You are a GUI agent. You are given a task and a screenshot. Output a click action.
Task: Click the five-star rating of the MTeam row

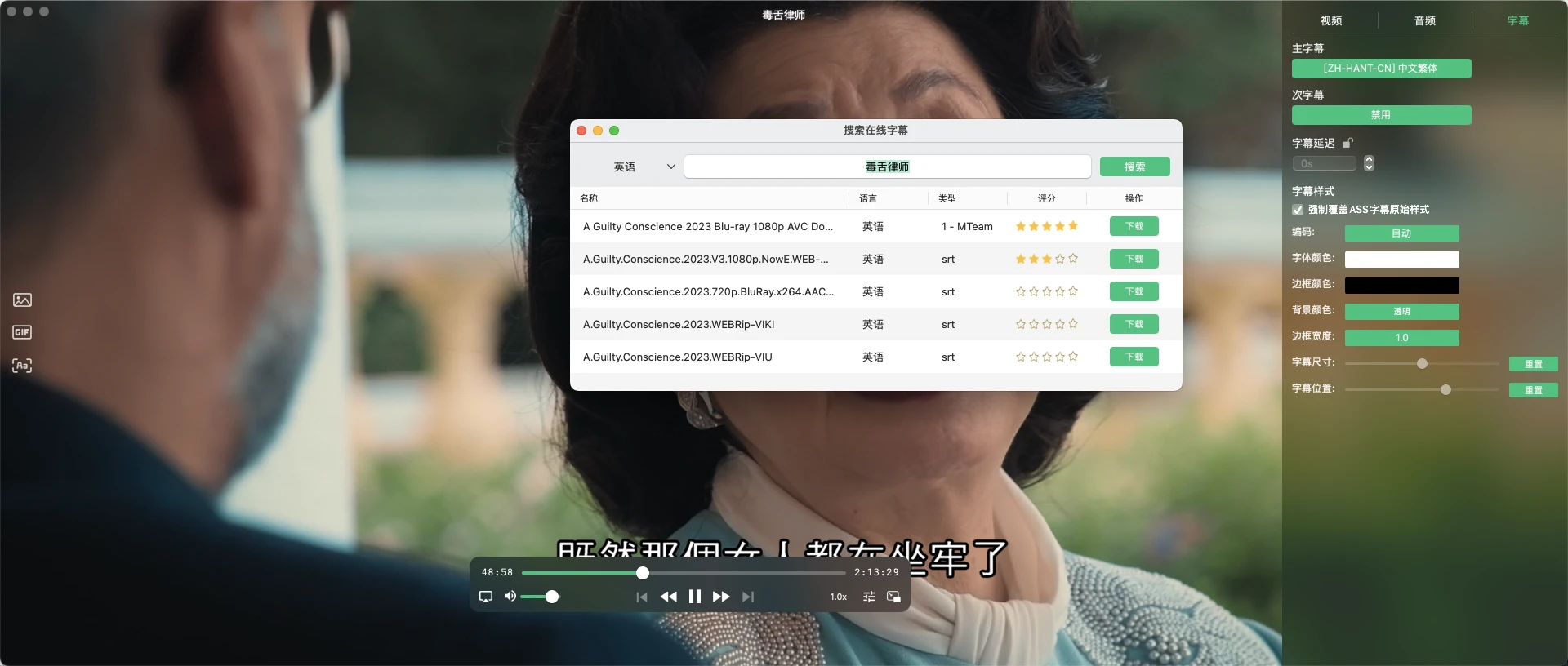(1047, 226)
